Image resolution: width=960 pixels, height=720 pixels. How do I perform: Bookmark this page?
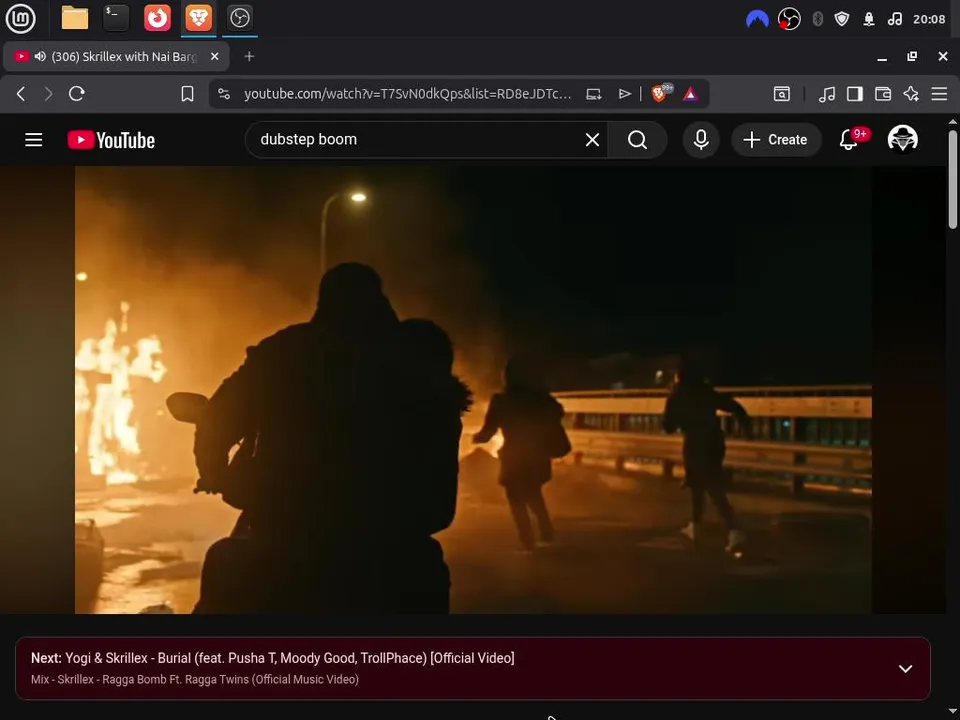click(187, 94)
